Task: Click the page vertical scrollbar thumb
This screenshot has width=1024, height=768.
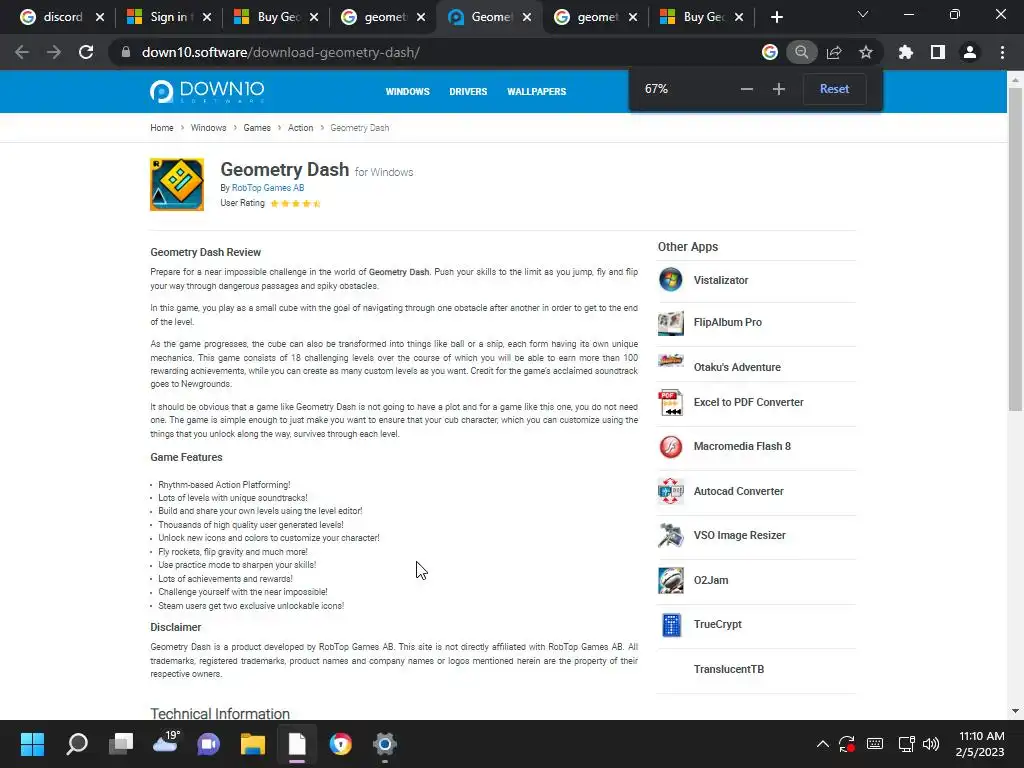Action: tap(1015, 249)
